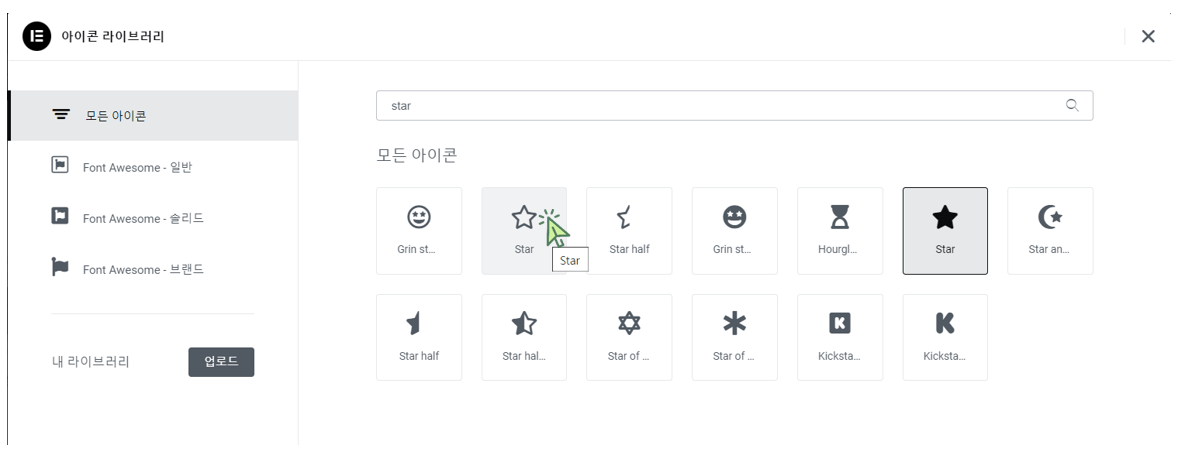Select the Kickstarter K letter icon
Viewport: 1181px width, 452px height.
[944, 337]
